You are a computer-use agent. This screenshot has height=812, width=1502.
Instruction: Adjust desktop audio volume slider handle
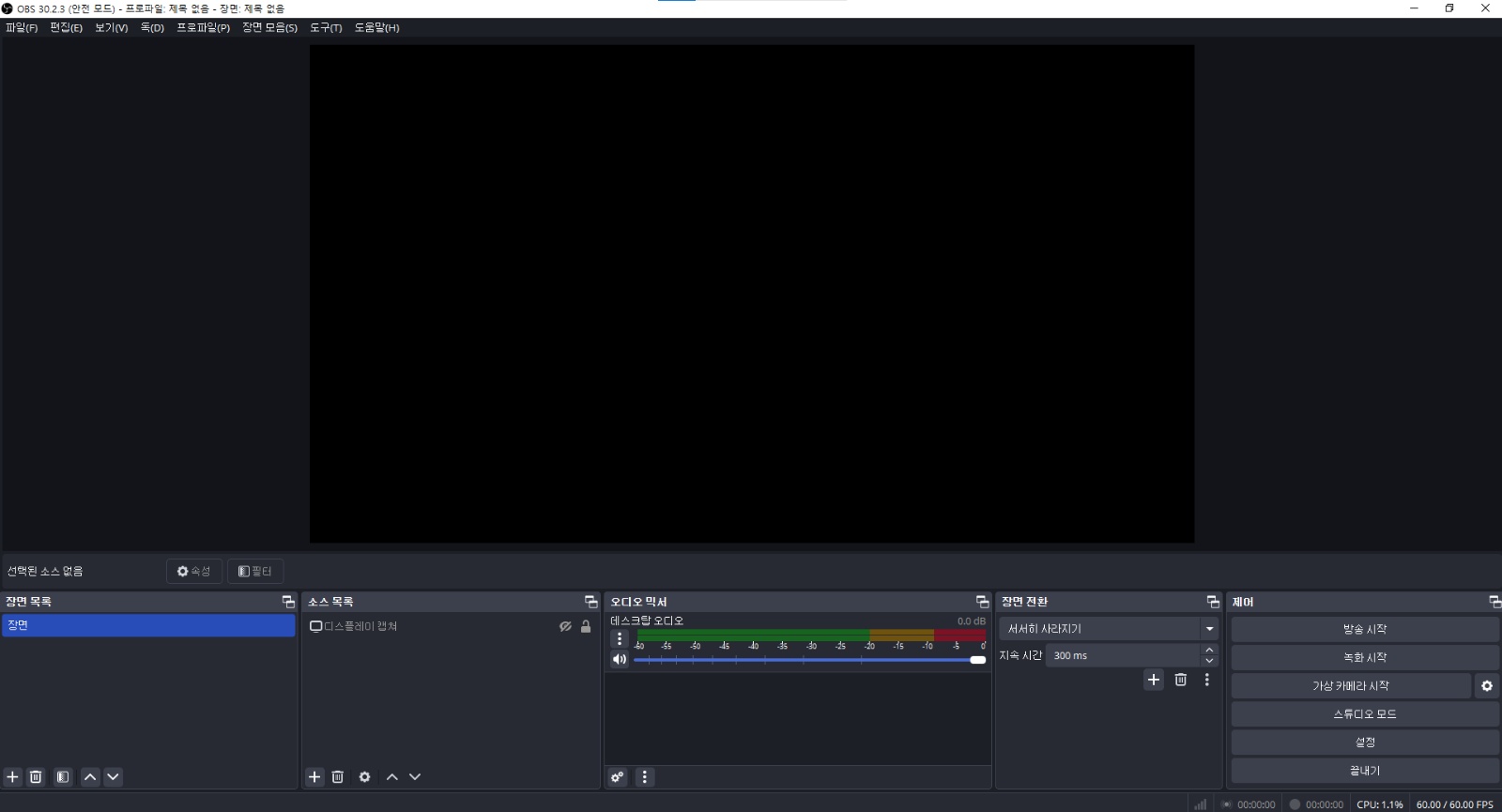pyautogui.click(x=977, y=660)
